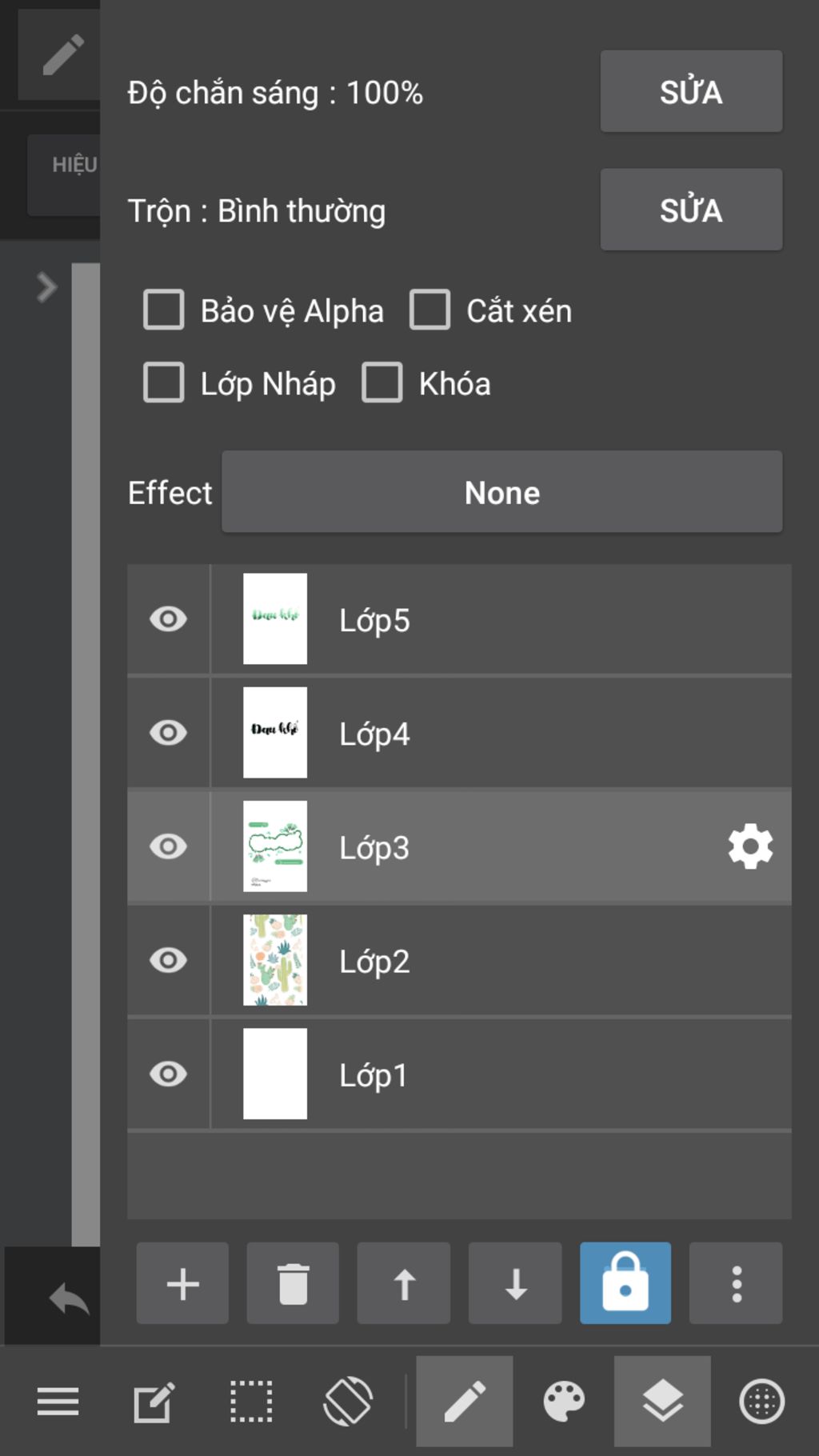Check the Khóa checkbox

click(382, 382)
